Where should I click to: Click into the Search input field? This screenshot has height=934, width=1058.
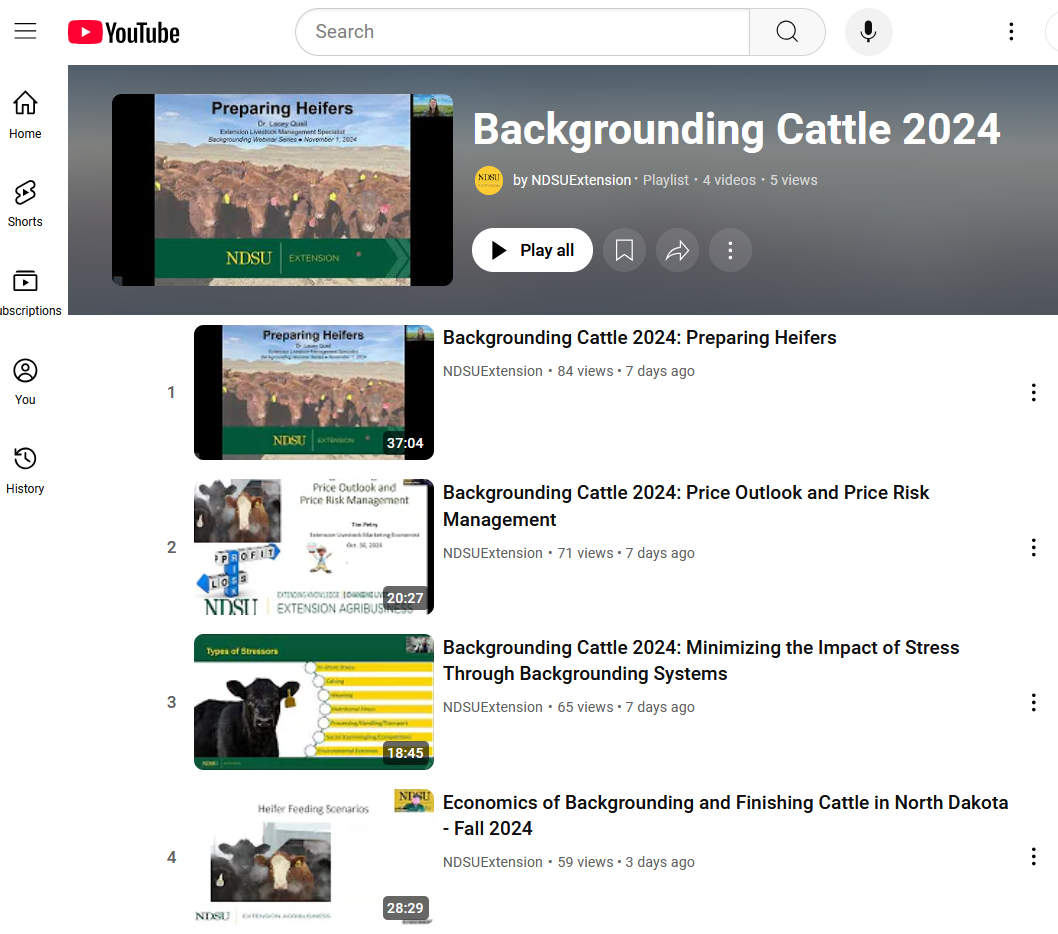[x=522, y=32]
